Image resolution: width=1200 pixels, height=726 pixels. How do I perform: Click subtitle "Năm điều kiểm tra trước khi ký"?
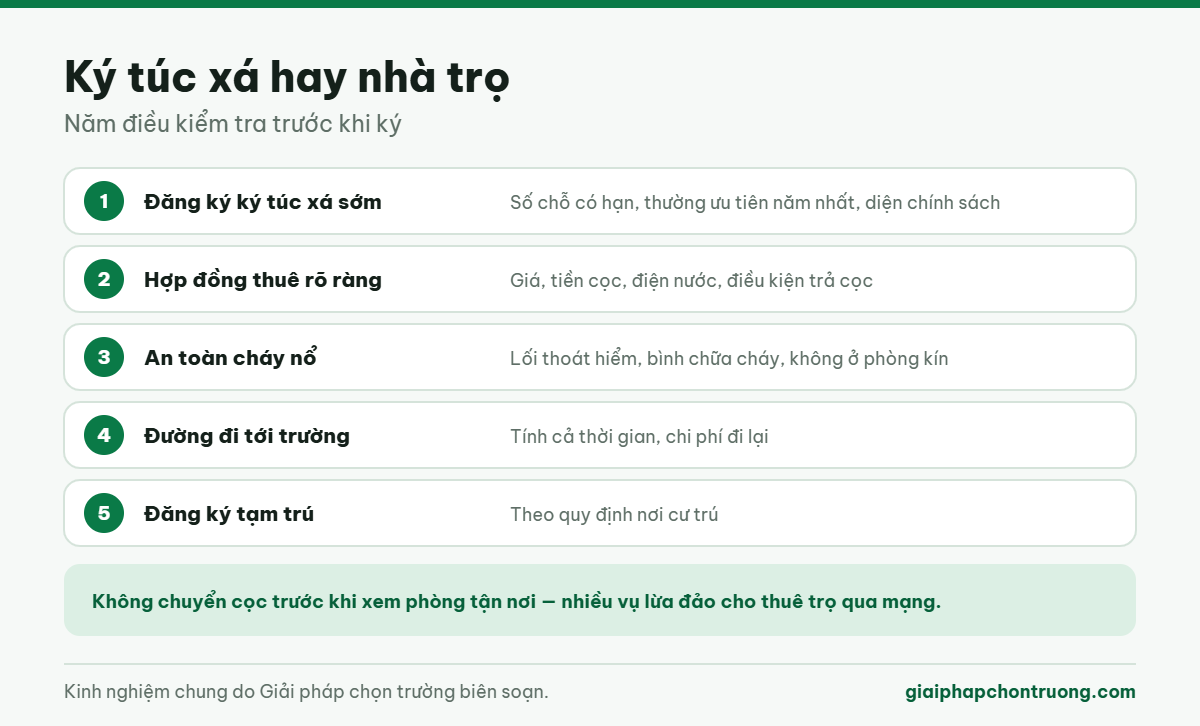pos(233,124)
